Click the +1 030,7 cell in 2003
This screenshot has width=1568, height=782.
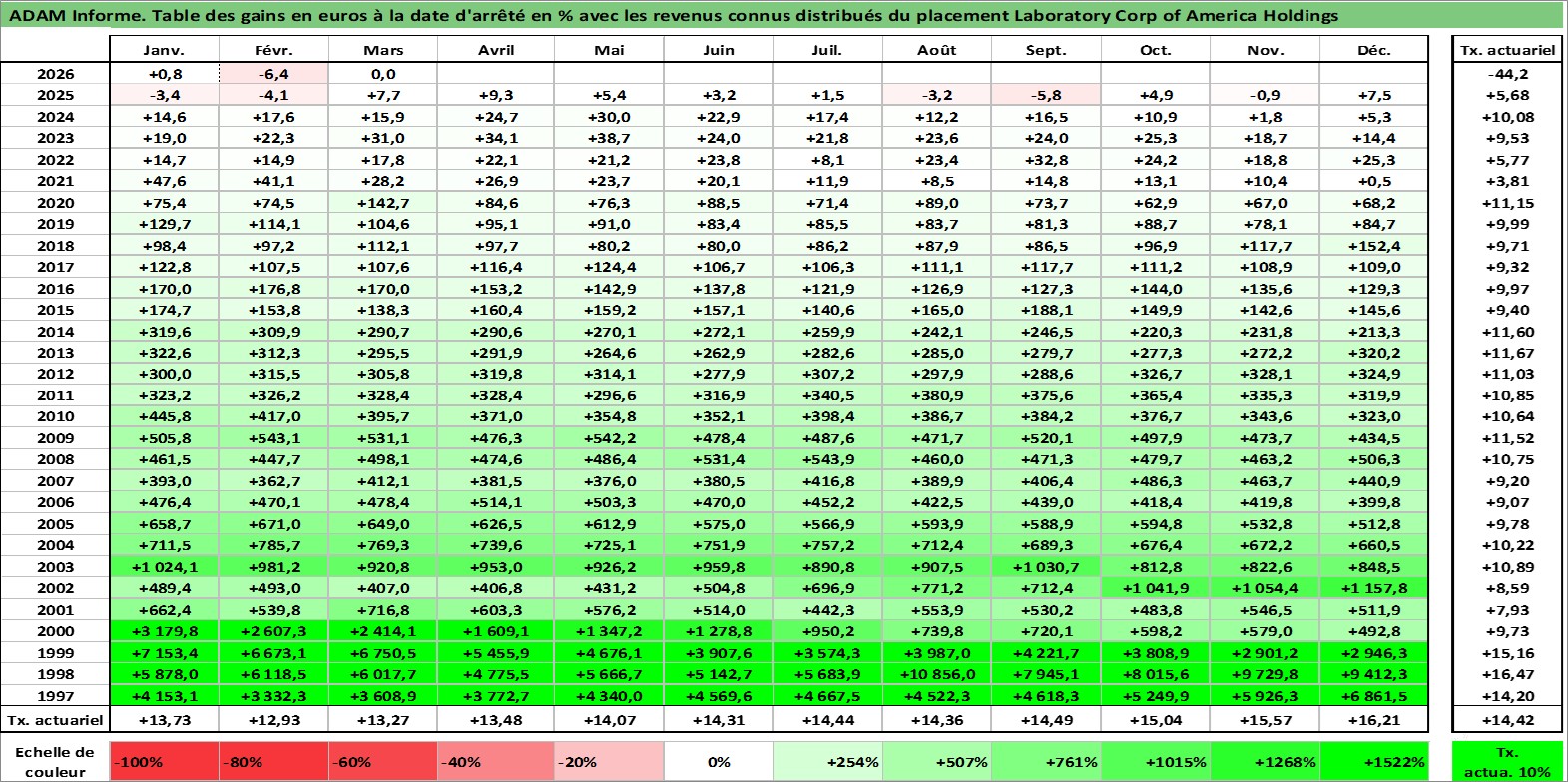coord(1046,567)
